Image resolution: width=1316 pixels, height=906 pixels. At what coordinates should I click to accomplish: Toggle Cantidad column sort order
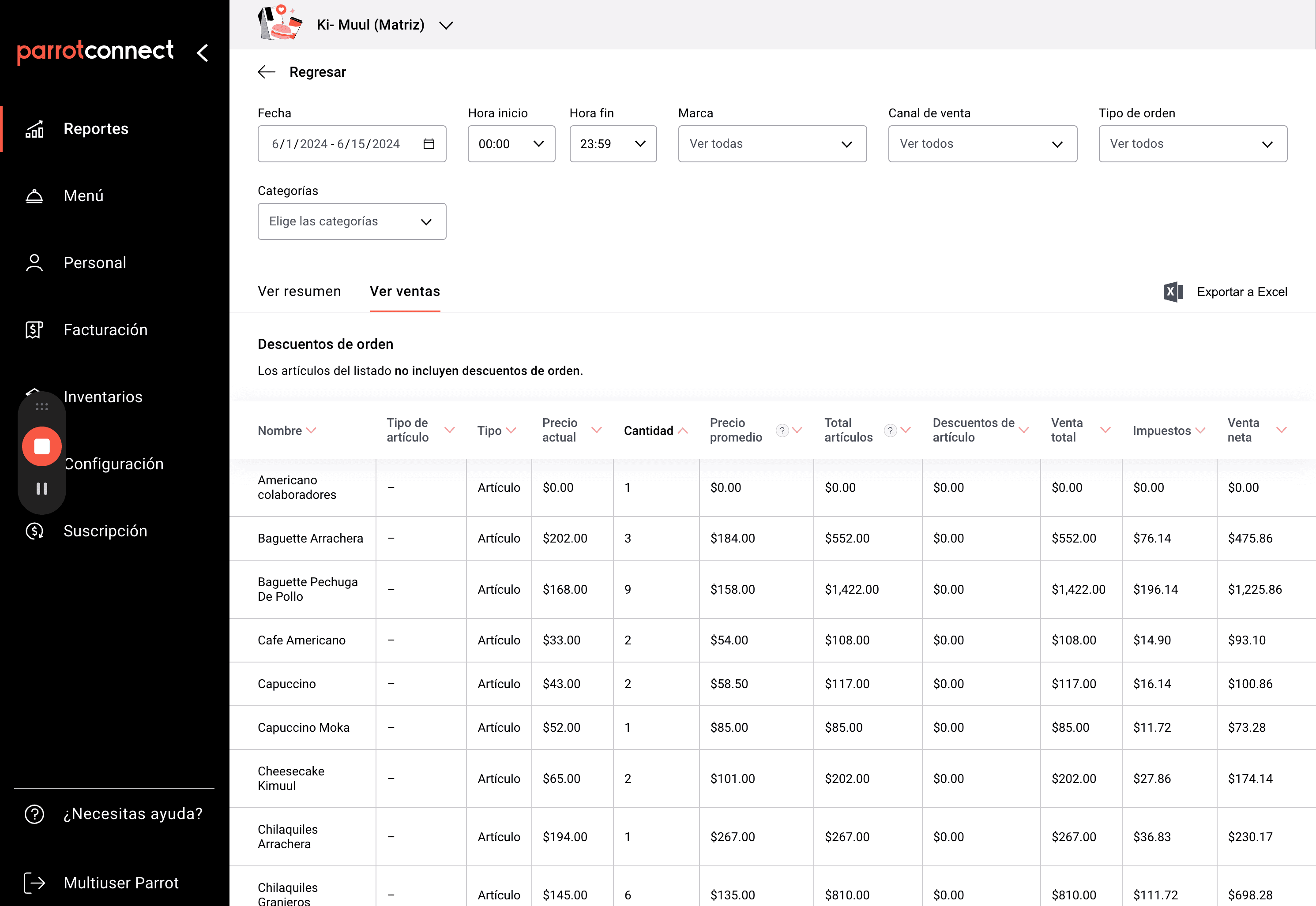(x=655, y=431)
